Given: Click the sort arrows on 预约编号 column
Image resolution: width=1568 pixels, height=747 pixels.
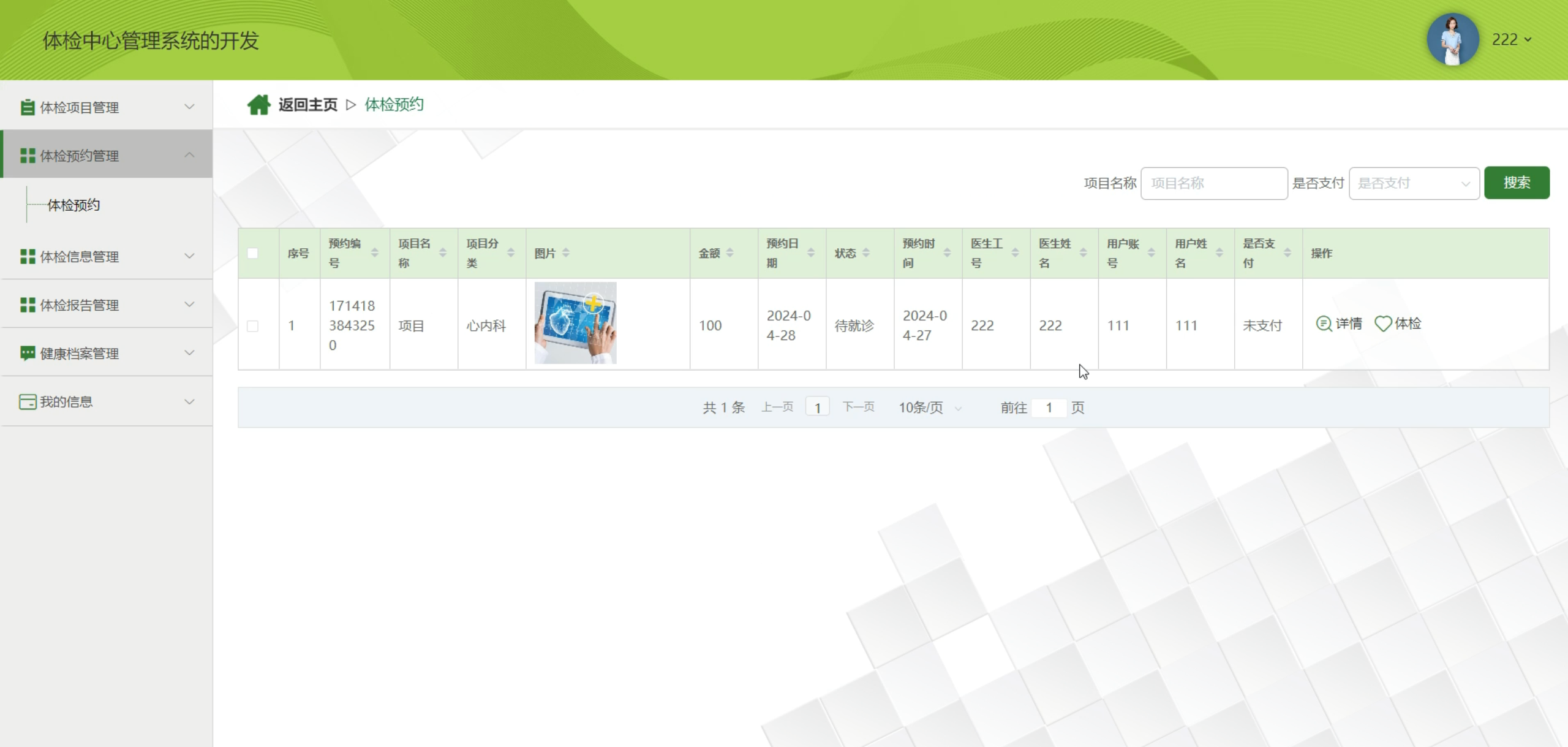Looking at the screenshot, I should coord(375,253).
